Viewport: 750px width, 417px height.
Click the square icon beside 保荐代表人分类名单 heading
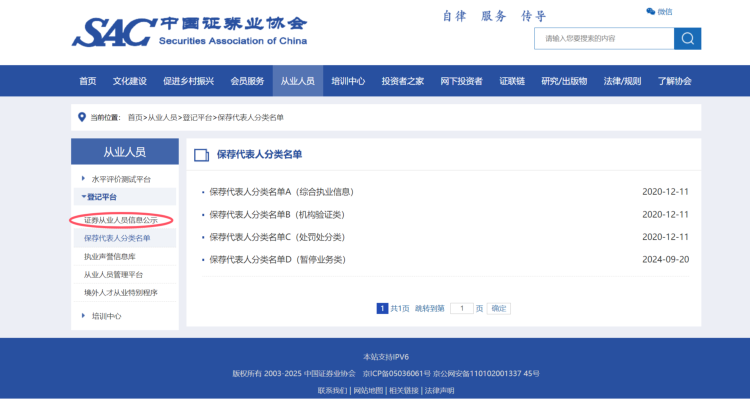point(201,155)
